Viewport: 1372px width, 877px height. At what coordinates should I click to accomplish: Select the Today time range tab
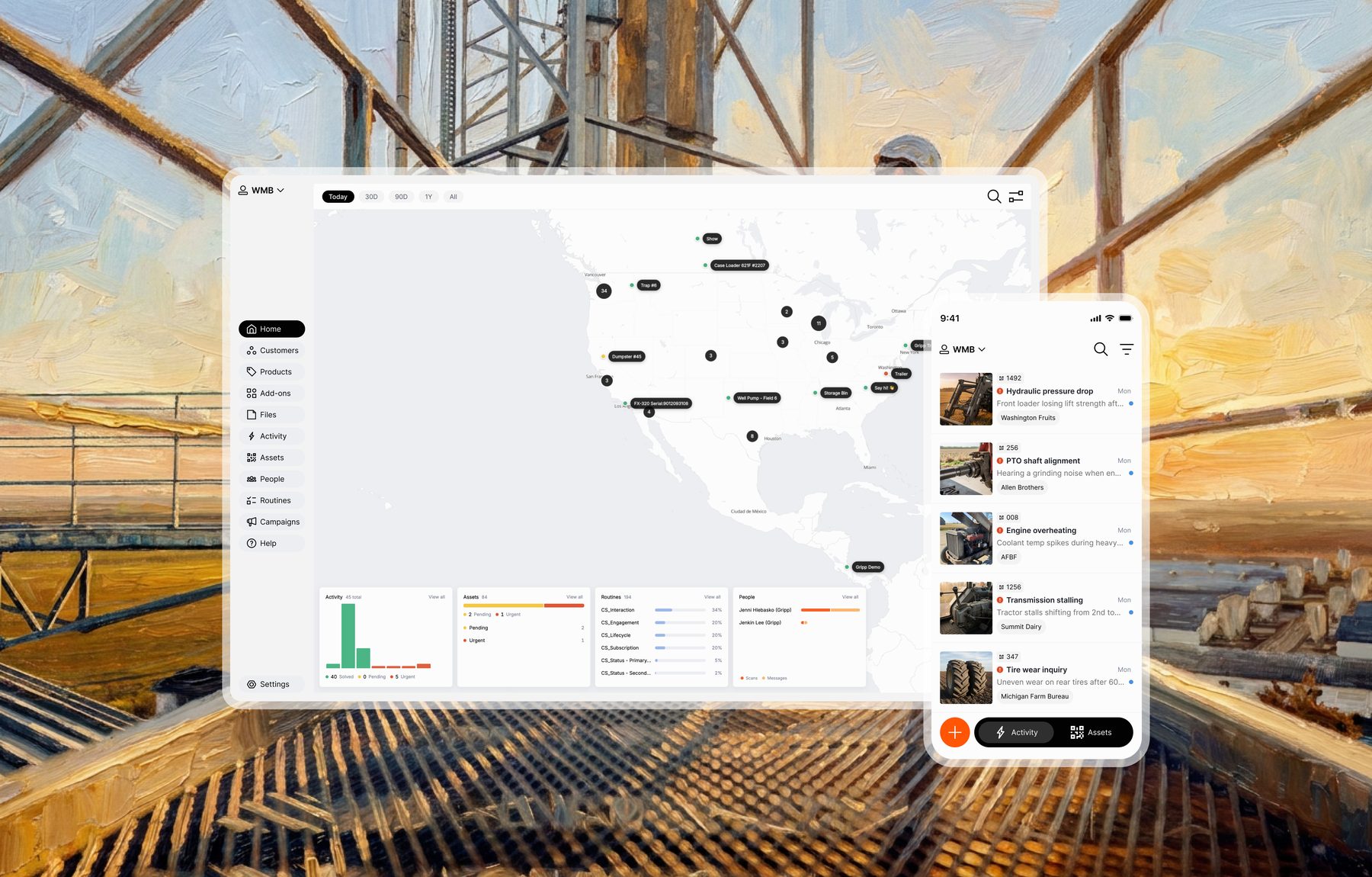click(338, 197)
